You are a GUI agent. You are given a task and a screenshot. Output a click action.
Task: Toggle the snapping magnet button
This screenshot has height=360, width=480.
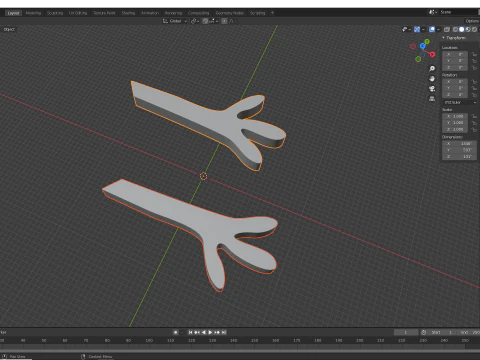pyautogui.click(x=205, y=21)
